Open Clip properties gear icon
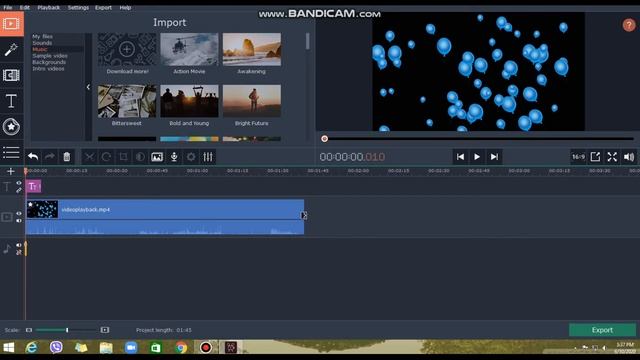640x360 pixels. [x=191, y=157]
